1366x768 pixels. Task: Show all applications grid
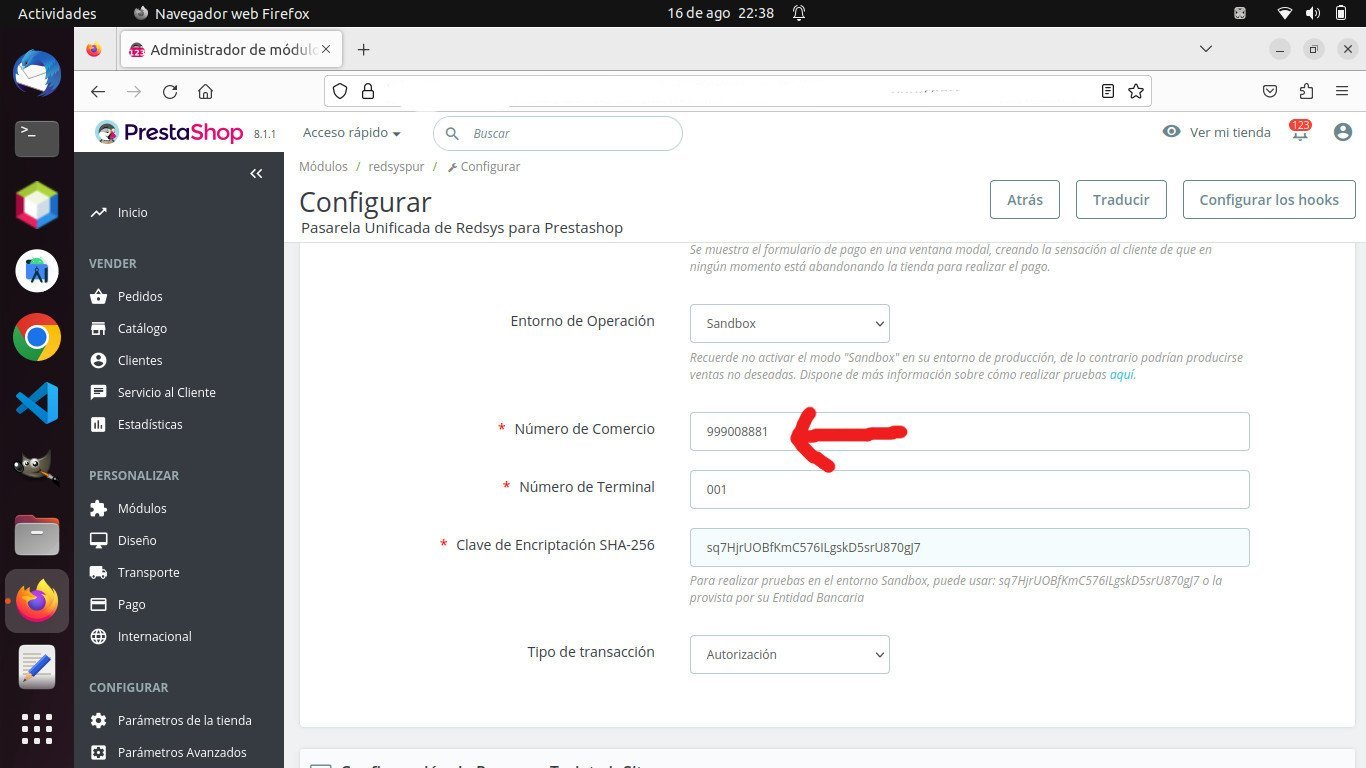click(37, 729)
